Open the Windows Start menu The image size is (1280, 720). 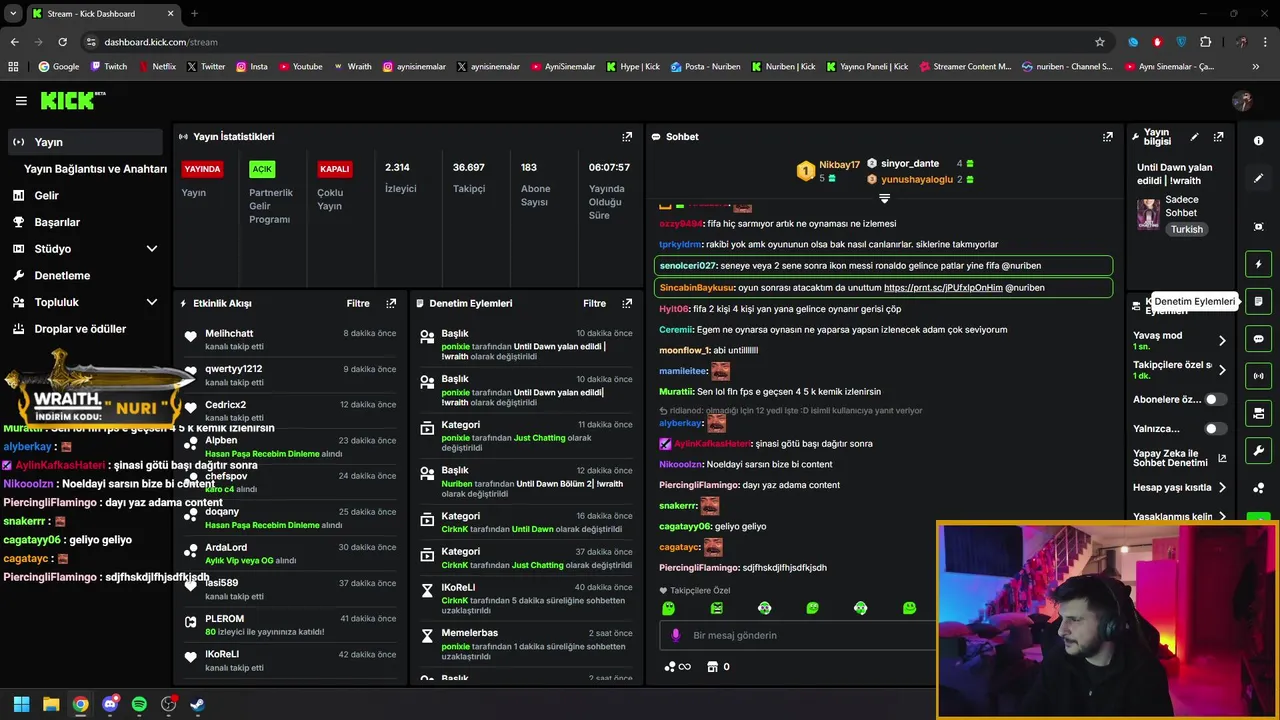(x=21, y=704)
